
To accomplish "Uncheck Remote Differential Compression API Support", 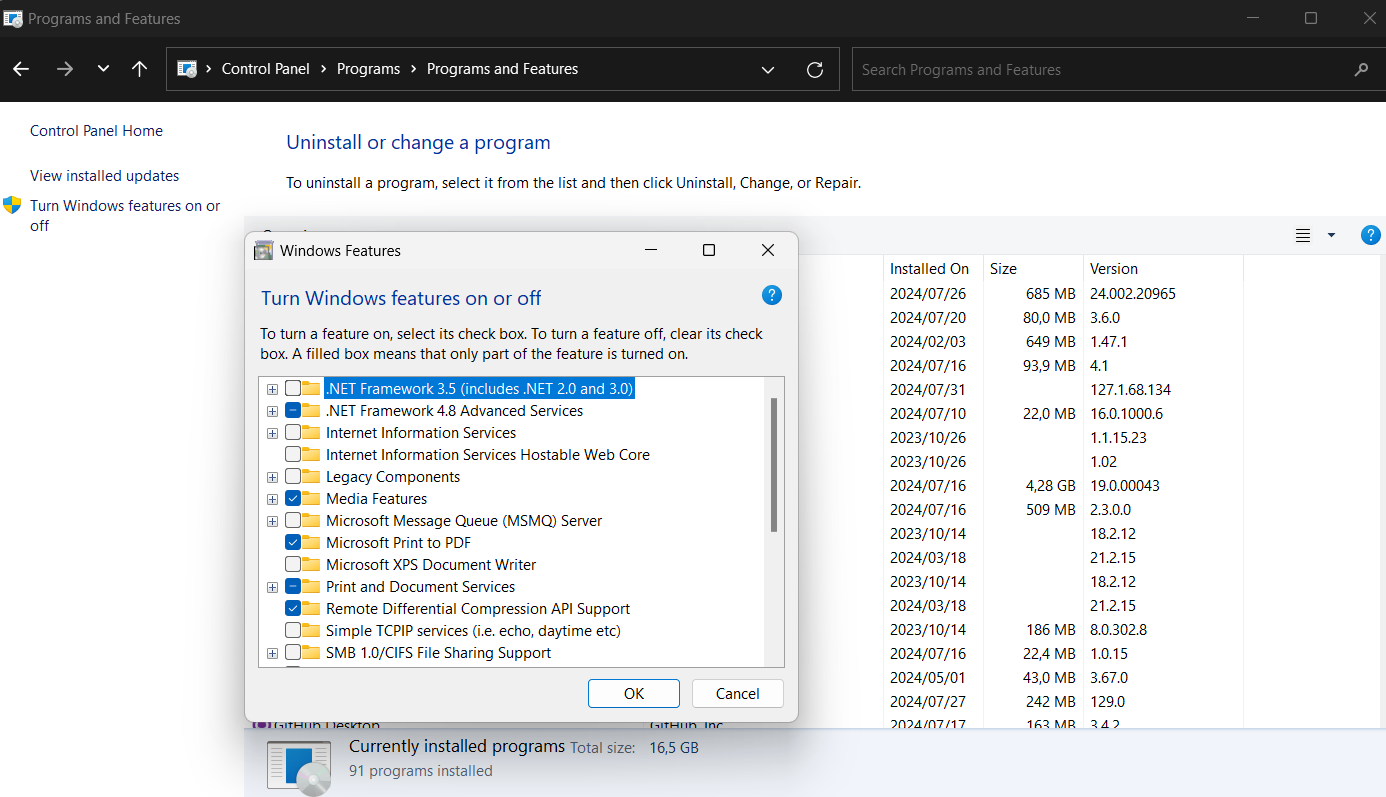I will coord(293,608).
